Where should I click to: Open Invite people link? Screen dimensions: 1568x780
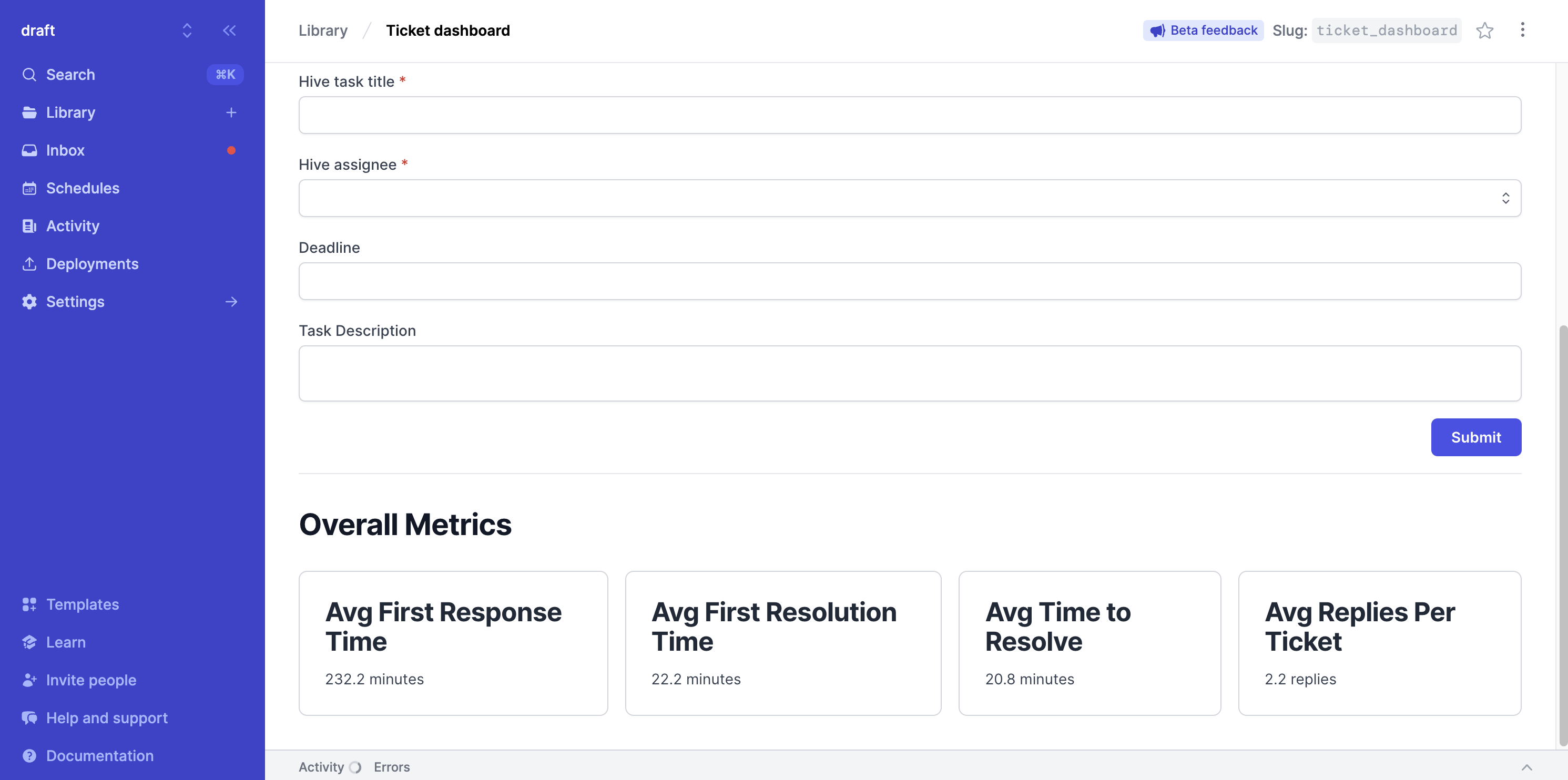[x=91, y=680]
